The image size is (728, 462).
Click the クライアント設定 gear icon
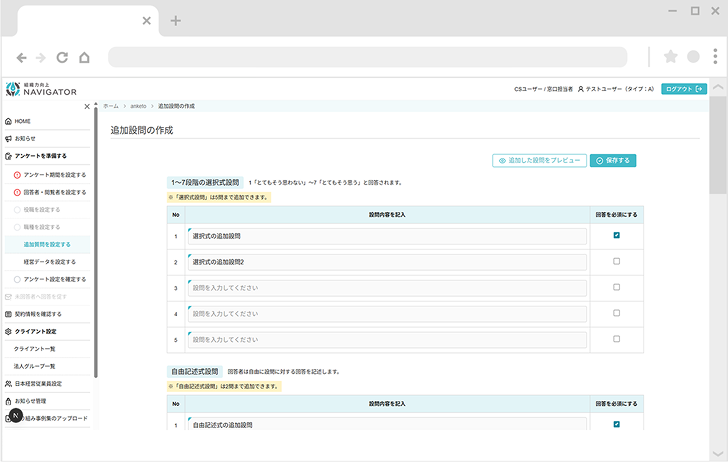click(8, 332)
